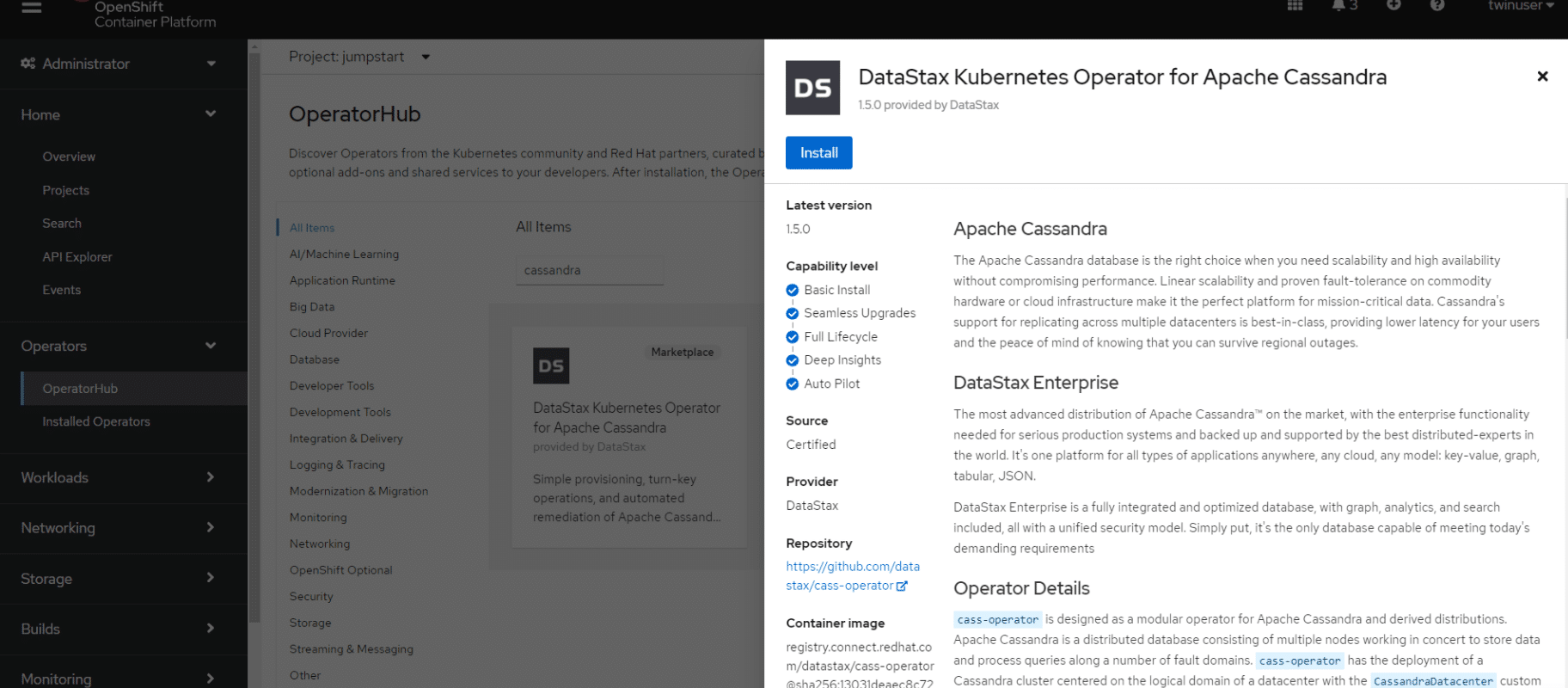This screenshot has width=1568, height=688.
Task: Click the Basic Install capability checkmark
Action: (x=793, y=291)
